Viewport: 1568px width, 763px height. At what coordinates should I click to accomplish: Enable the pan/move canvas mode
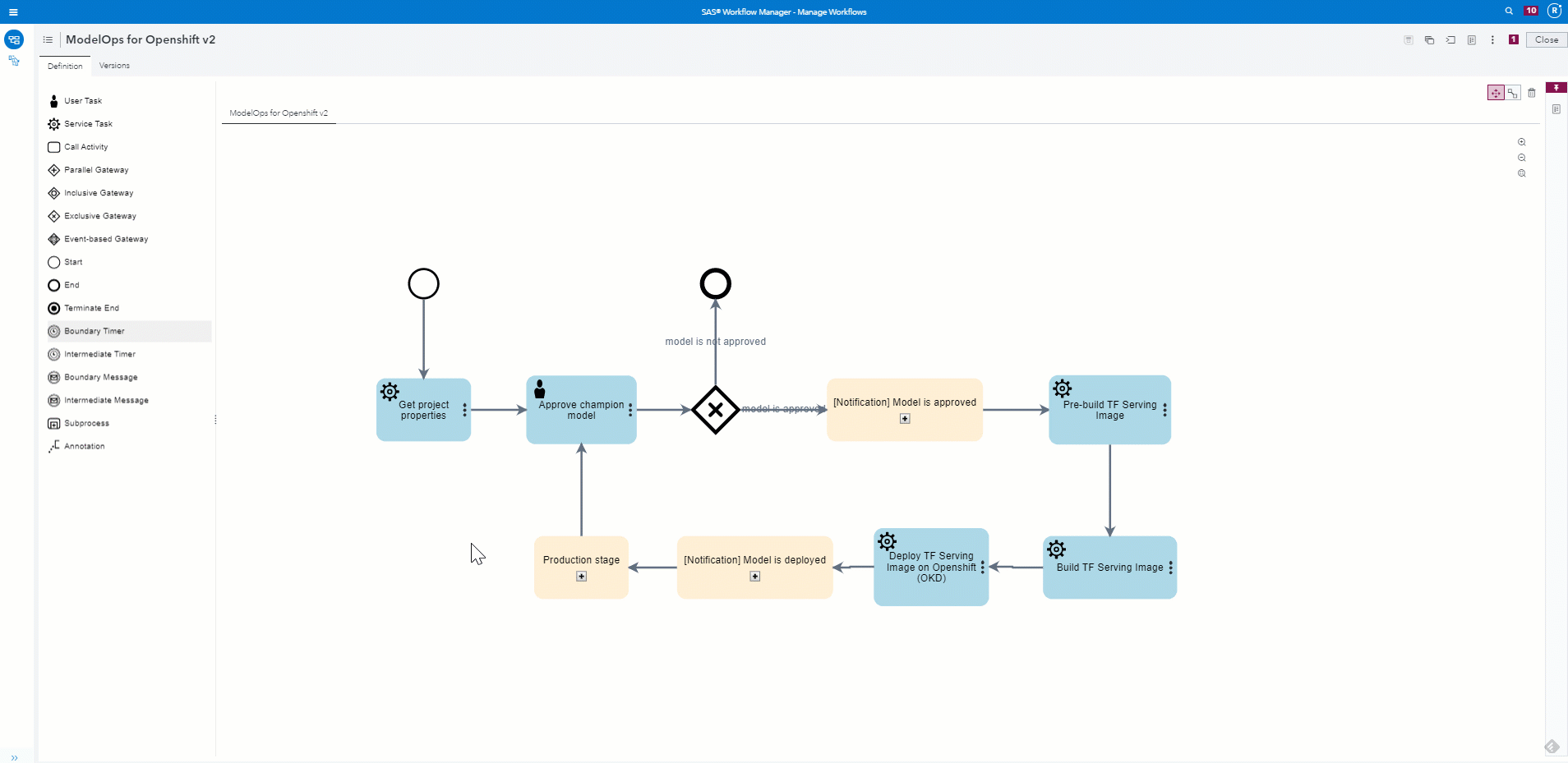pyautogui.click(x=1496, y=93)
